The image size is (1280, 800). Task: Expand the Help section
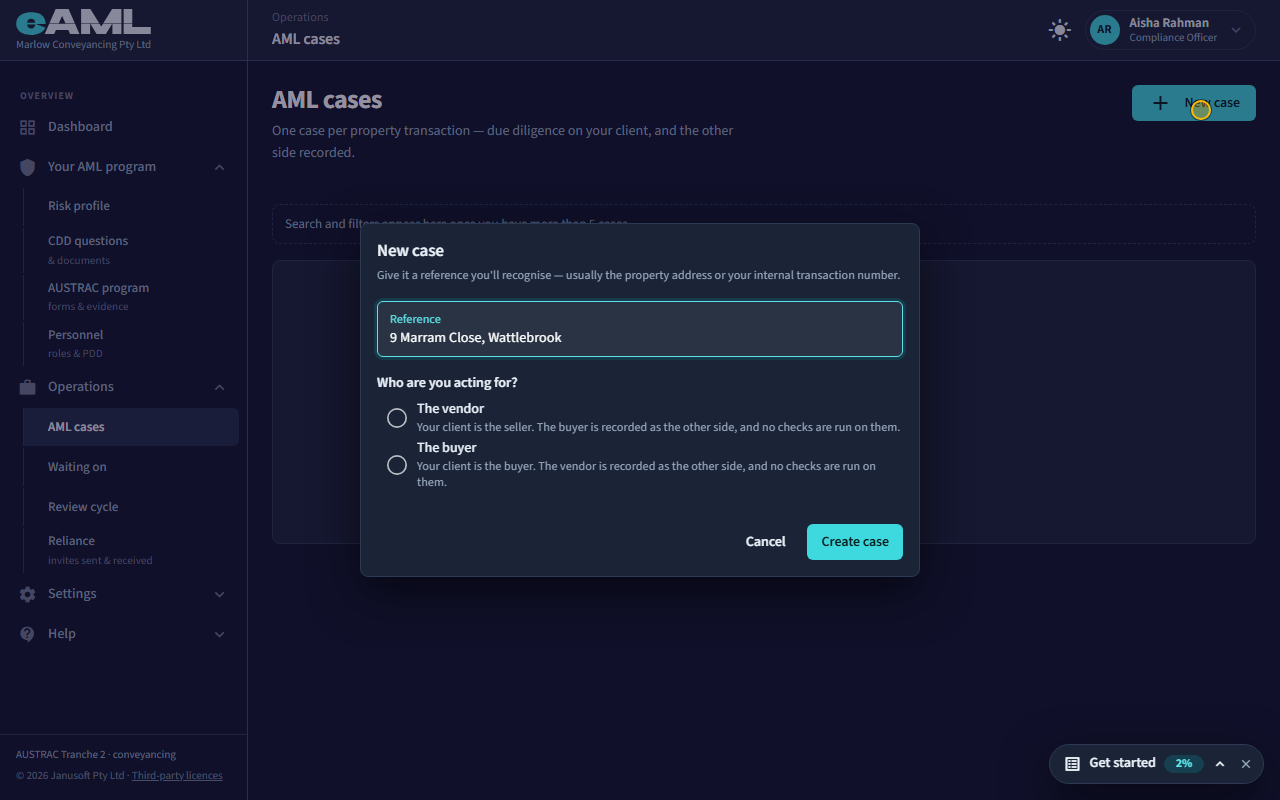pyautogui.click(x=219, y=634)
